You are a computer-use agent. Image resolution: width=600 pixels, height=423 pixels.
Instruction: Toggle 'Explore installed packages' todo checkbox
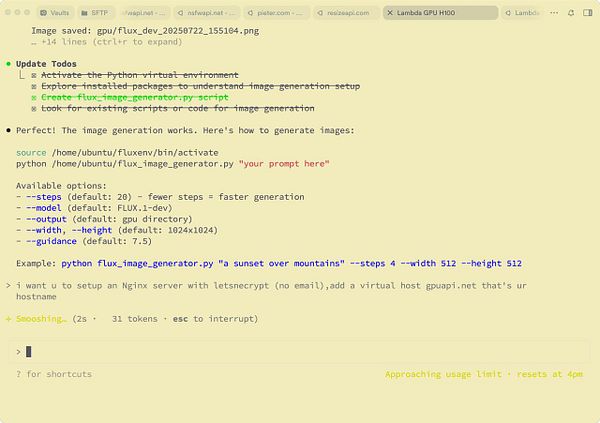[34, 86]
